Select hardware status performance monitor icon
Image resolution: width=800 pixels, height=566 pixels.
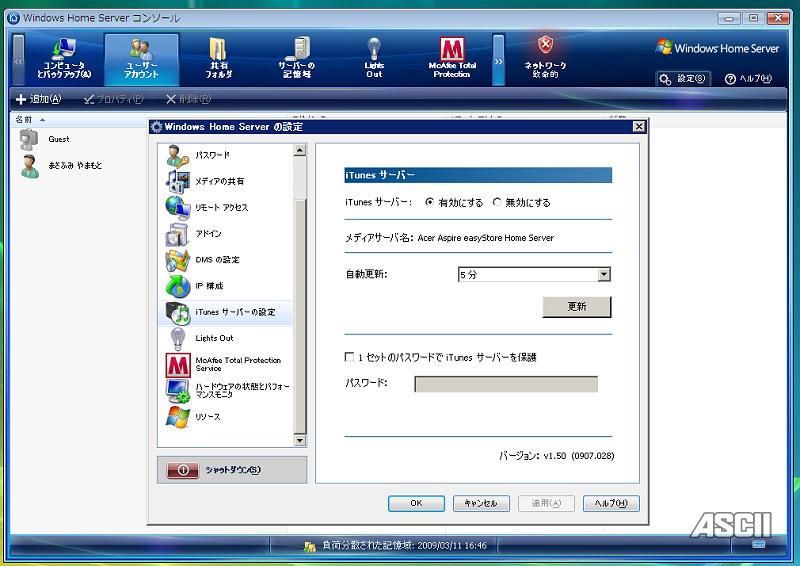(x=177, y=391)
